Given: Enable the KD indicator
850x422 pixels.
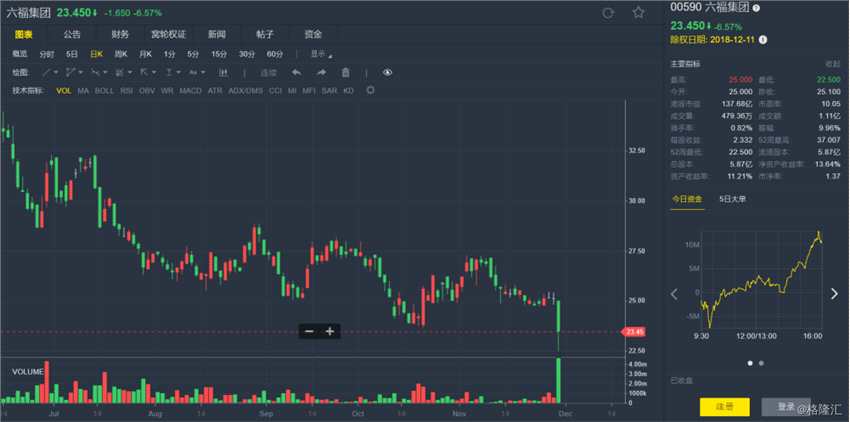Looking at the screenshot, I should coord(349,91).
